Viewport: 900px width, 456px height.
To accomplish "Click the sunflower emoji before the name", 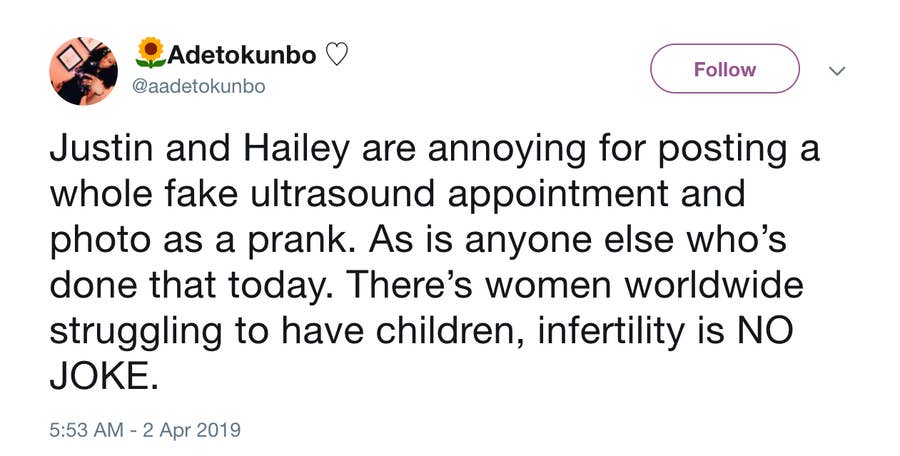I will (x=150, y=53).
